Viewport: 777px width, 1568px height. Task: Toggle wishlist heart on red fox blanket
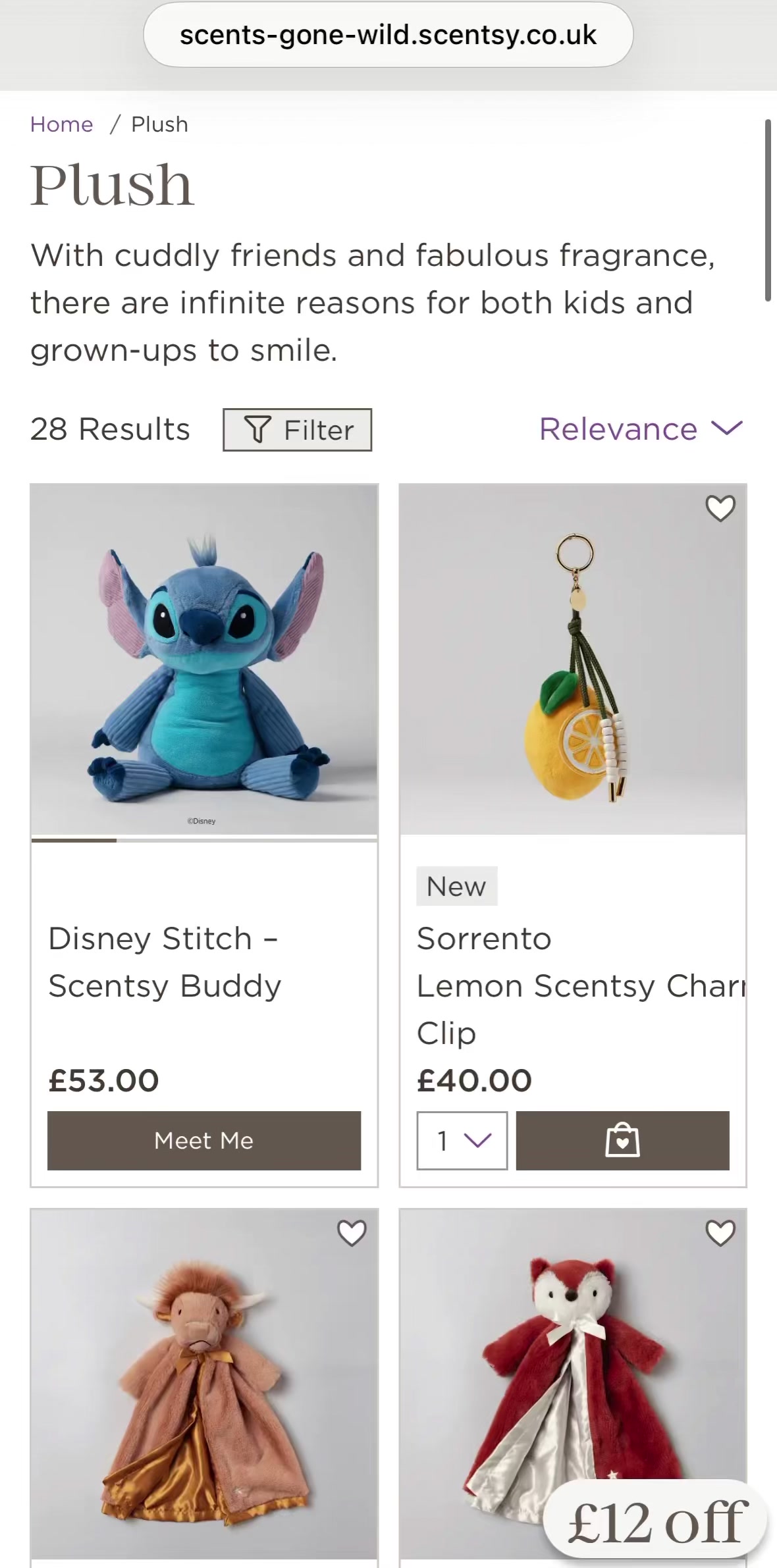point(720,1233)
